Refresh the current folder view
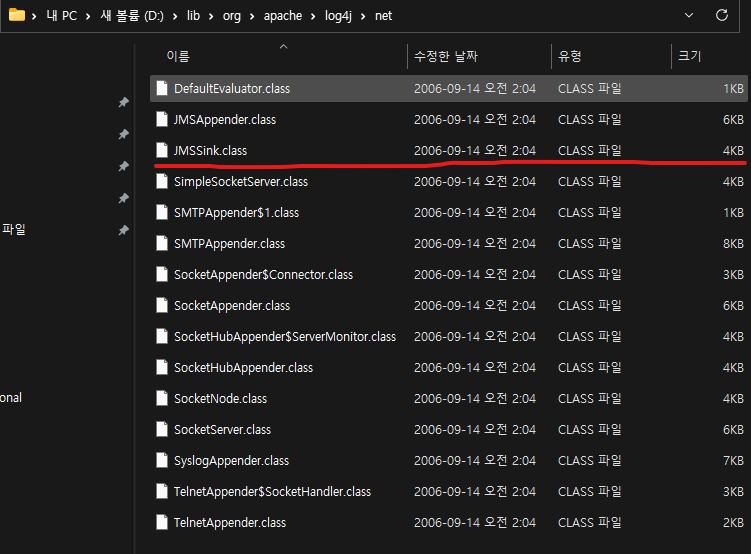 722,15
